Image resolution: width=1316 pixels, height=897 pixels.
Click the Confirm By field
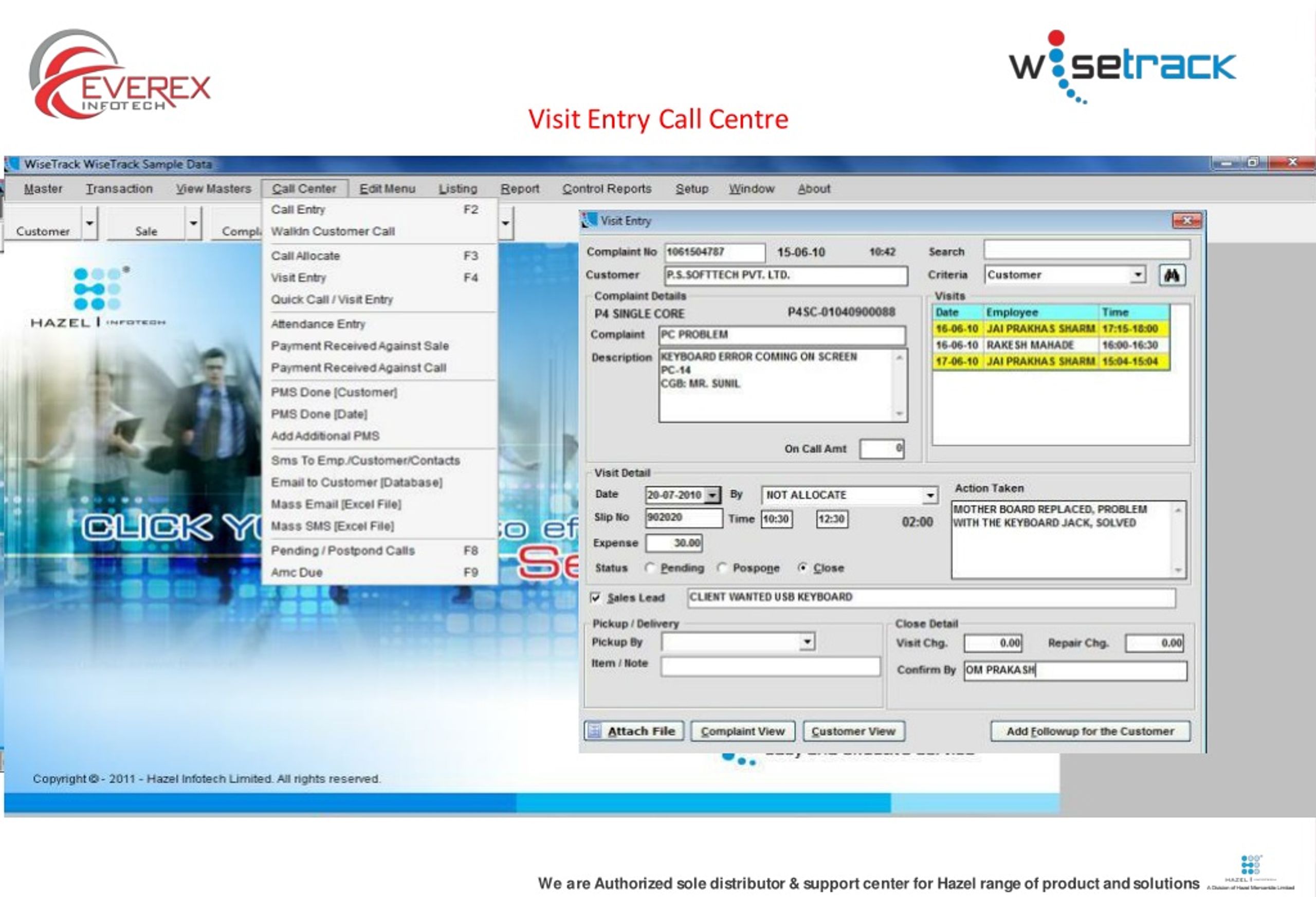[1075, 670]
